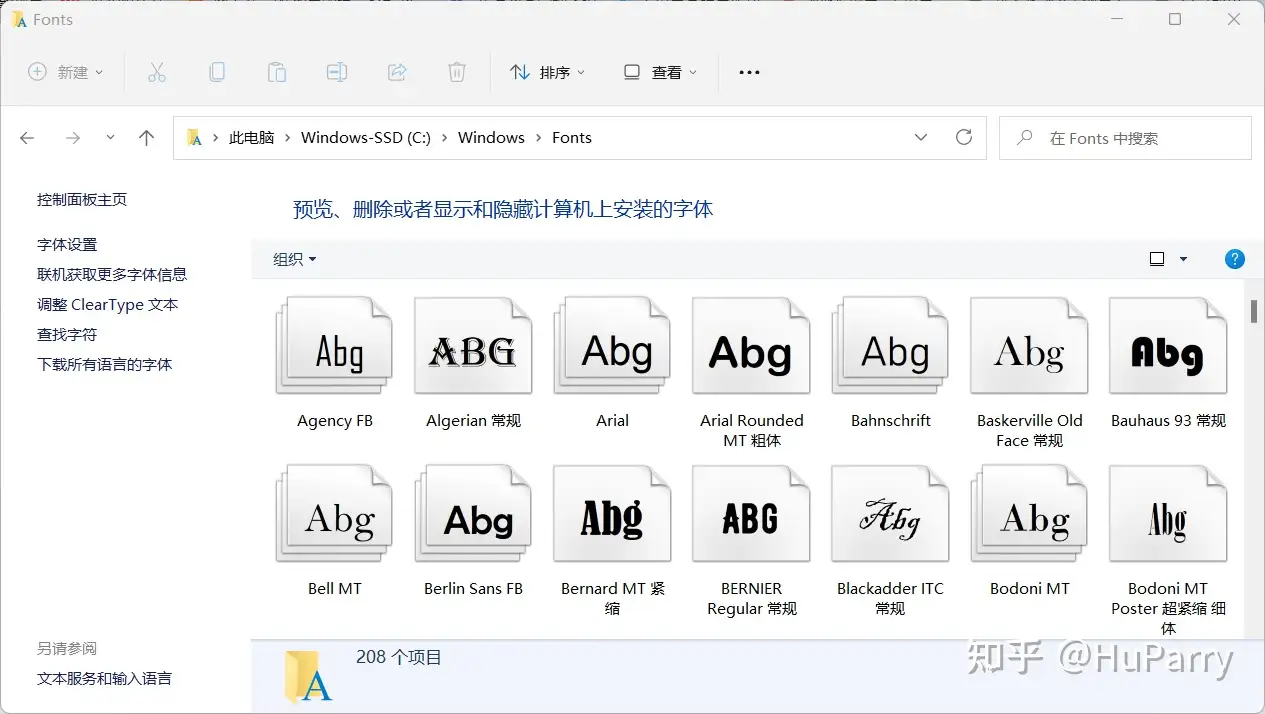Select Windows in the breadcrumb path

coord(491,138)
